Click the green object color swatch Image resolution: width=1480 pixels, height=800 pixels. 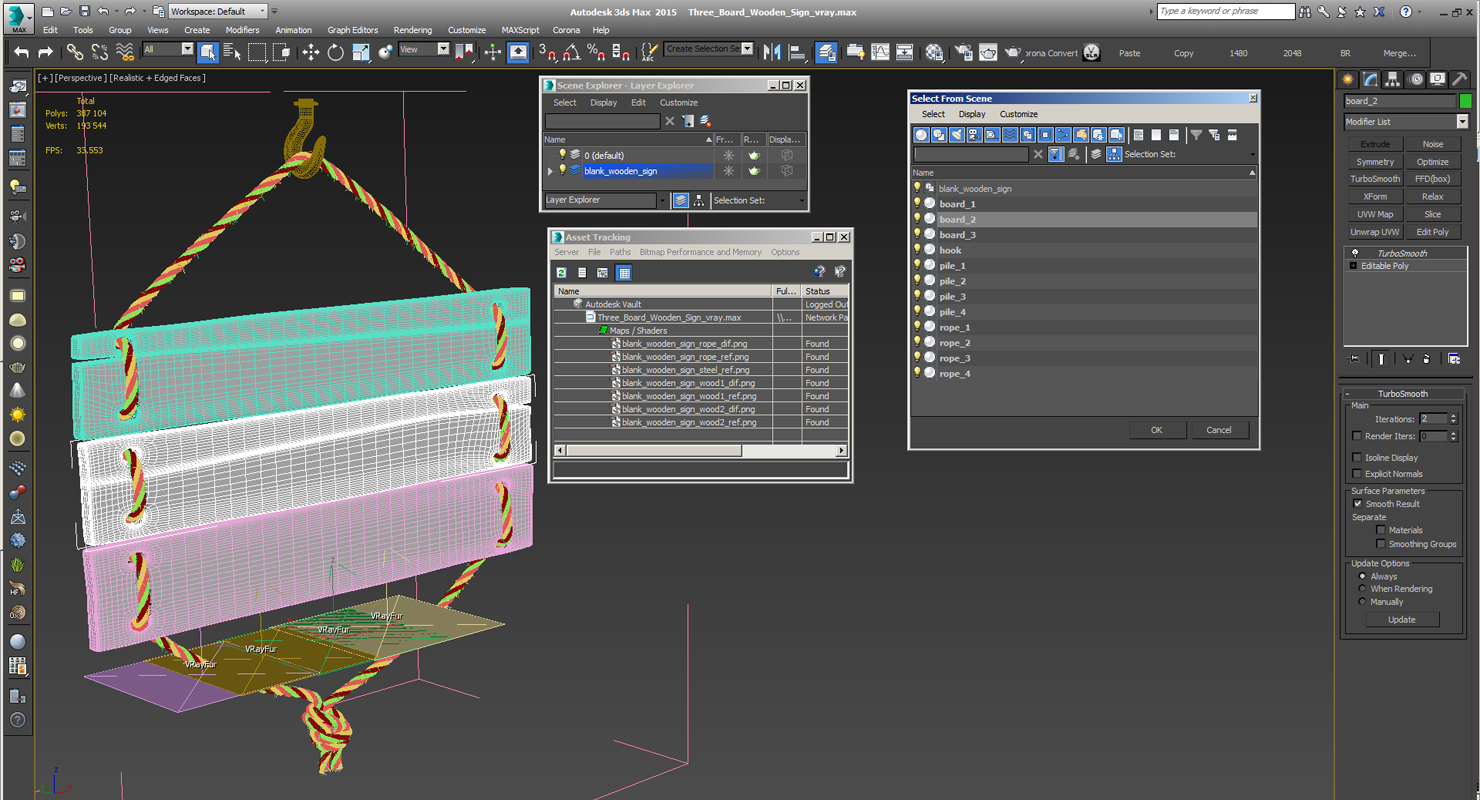tap(1466, 101)
